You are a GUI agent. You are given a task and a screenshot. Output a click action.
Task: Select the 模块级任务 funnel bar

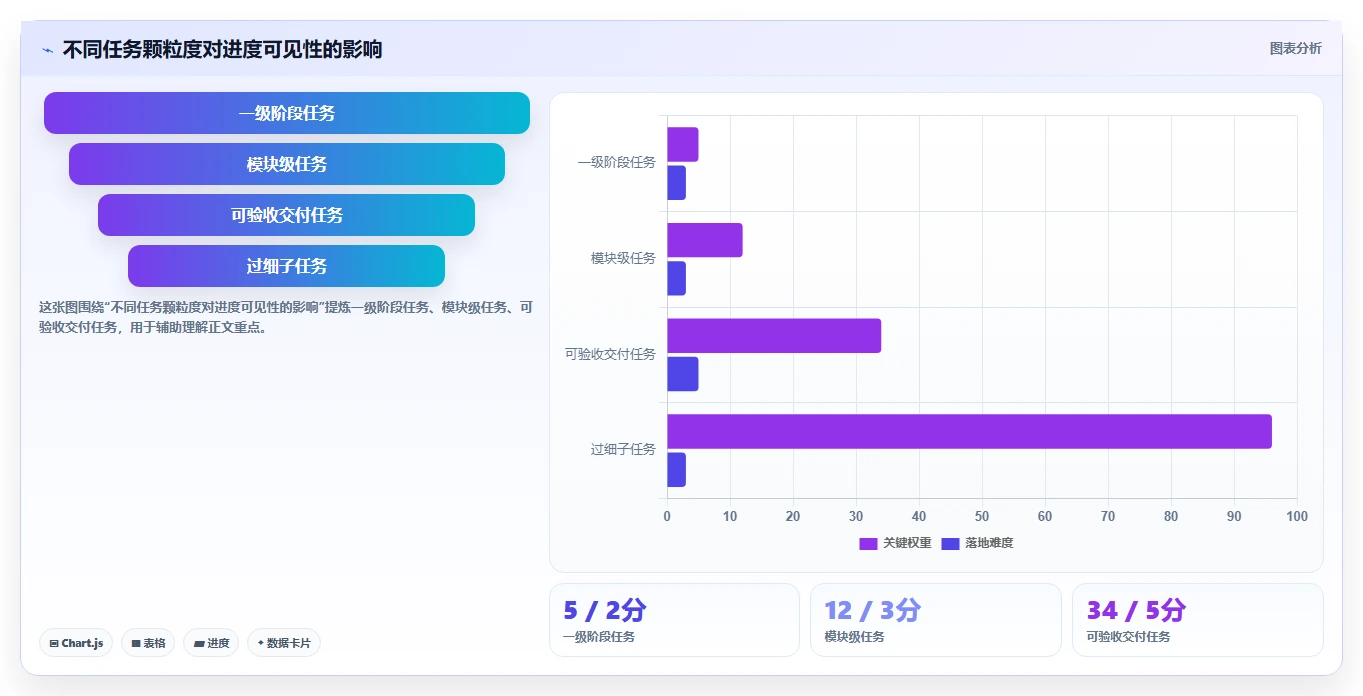(x=287, y=164)
